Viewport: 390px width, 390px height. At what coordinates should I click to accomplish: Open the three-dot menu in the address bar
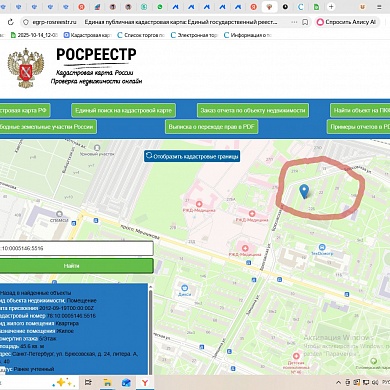[x=294, y=22]
